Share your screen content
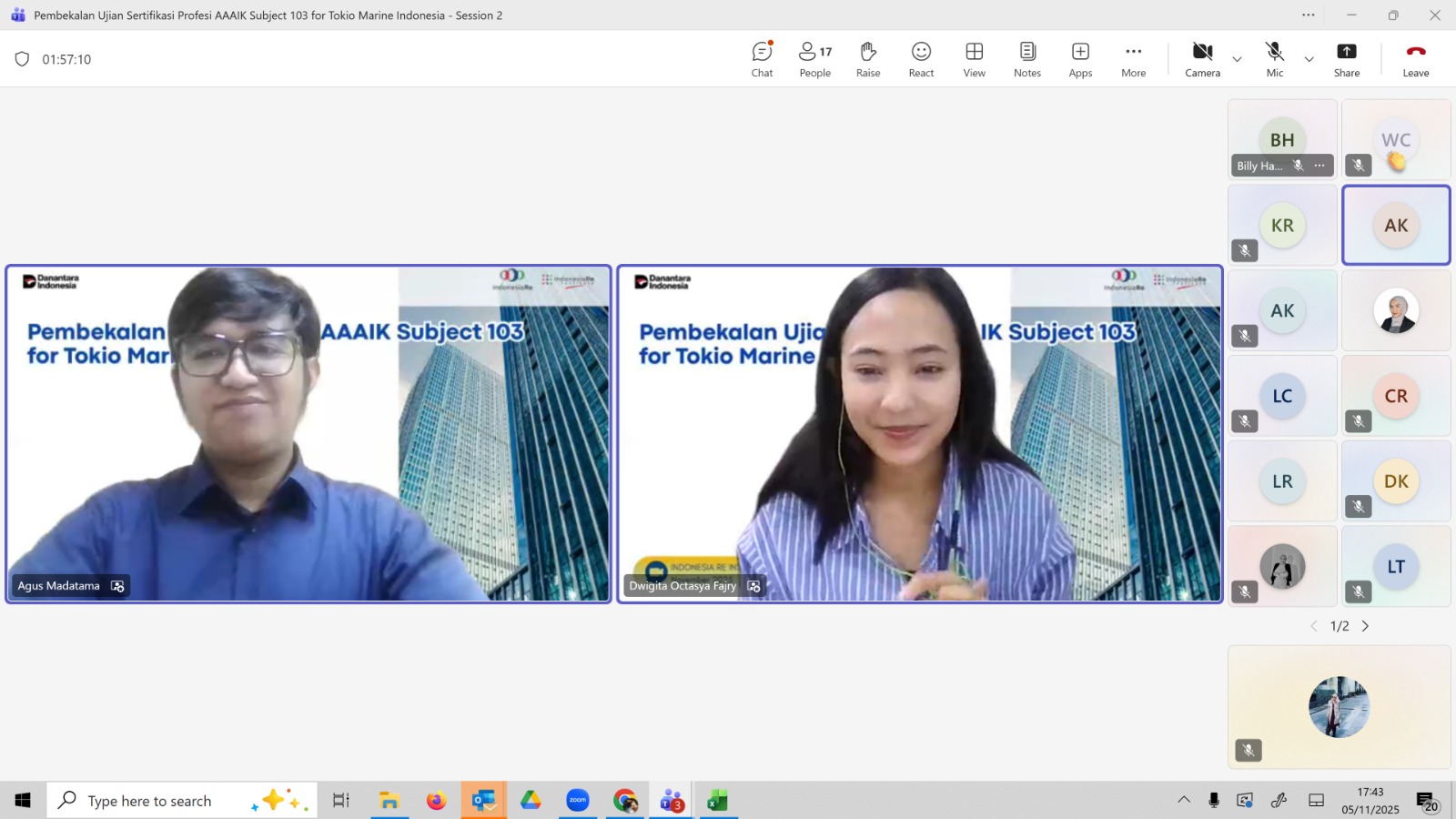 (1346, 60)
